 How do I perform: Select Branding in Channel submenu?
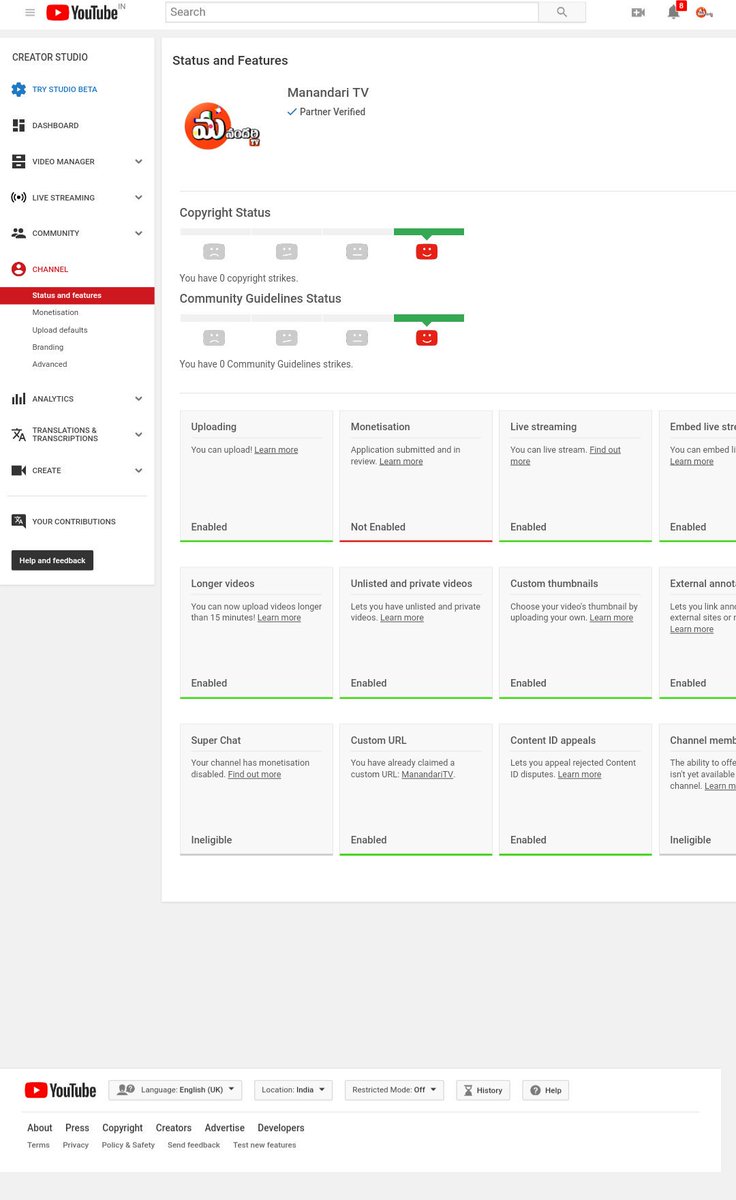[48, 347]
